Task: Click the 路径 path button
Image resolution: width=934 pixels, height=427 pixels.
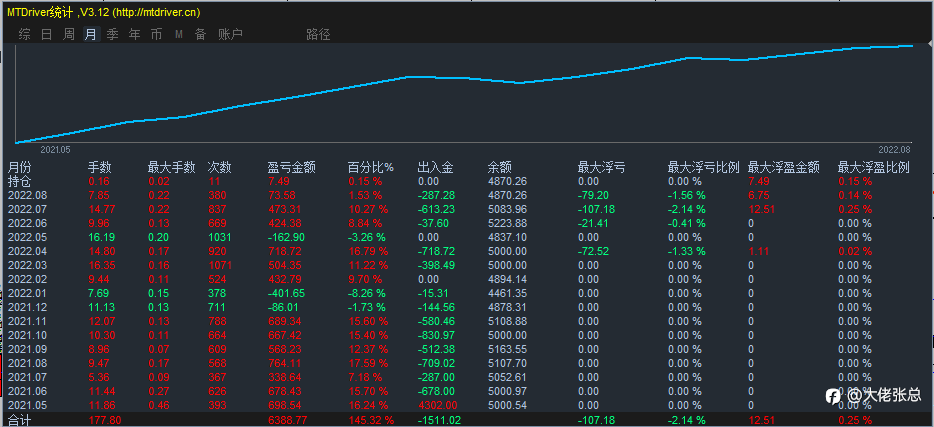Action: pos(318,35)
